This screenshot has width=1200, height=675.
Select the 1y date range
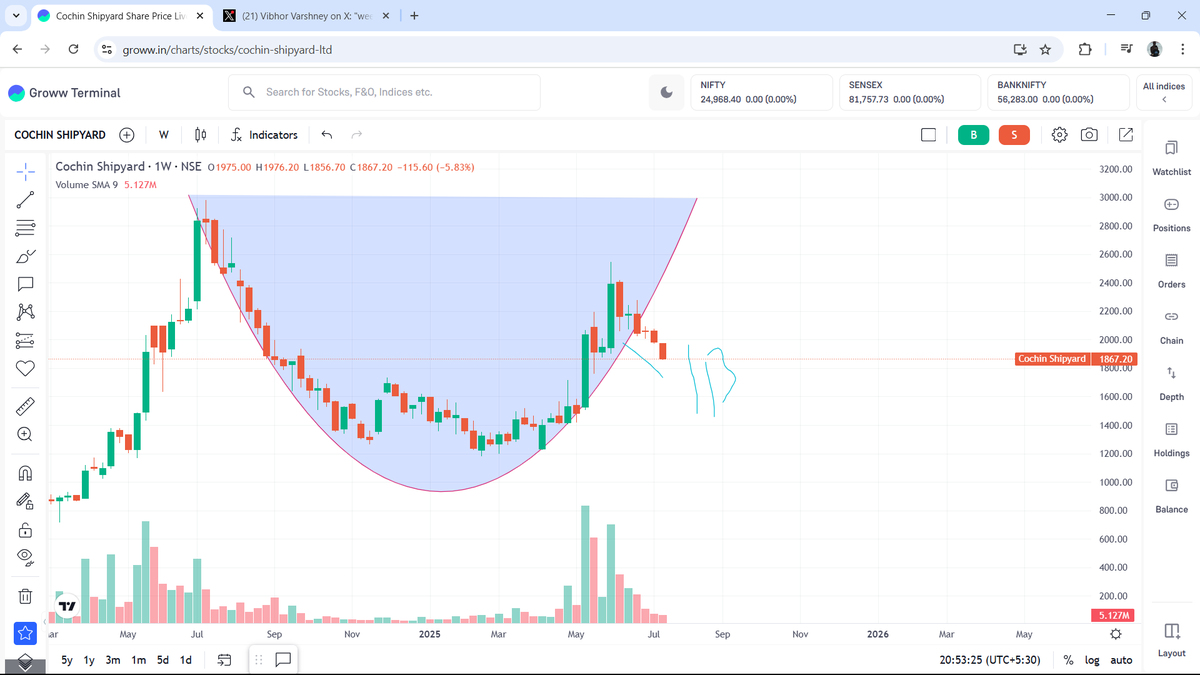[x=89, y=660]
